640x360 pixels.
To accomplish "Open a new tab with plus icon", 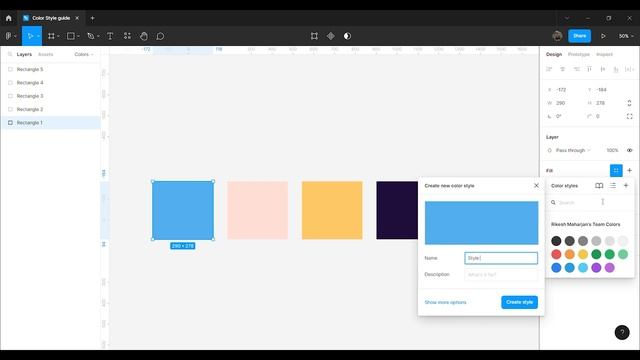I will tap(92, 18).
